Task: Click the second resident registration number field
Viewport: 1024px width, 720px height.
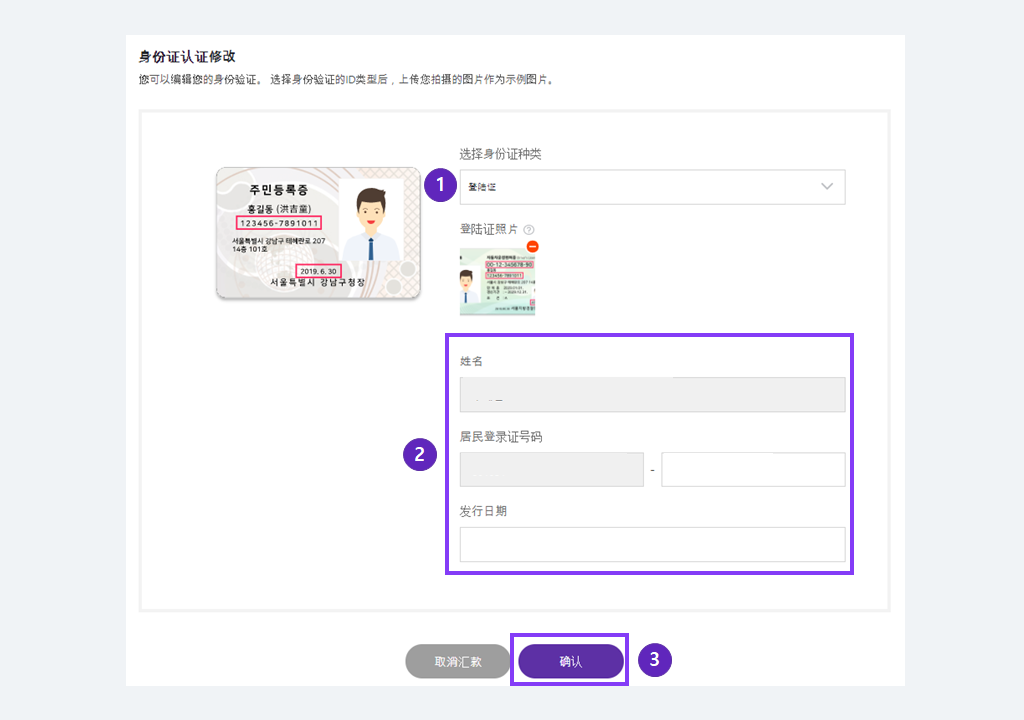Action: point(753,469)
